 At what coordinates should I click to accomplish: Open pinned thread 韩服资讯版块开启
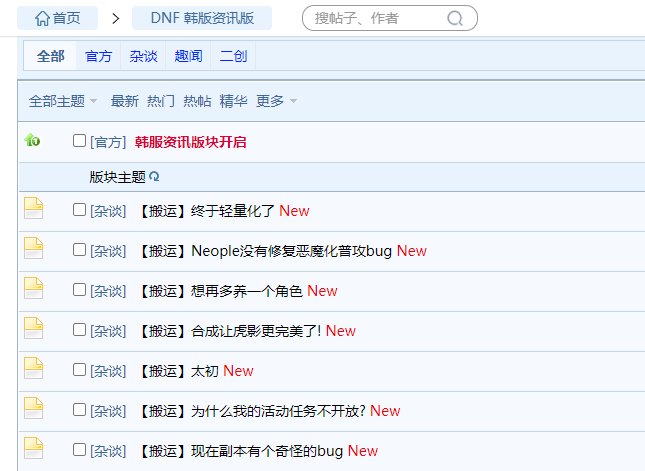tap(190, 142)
